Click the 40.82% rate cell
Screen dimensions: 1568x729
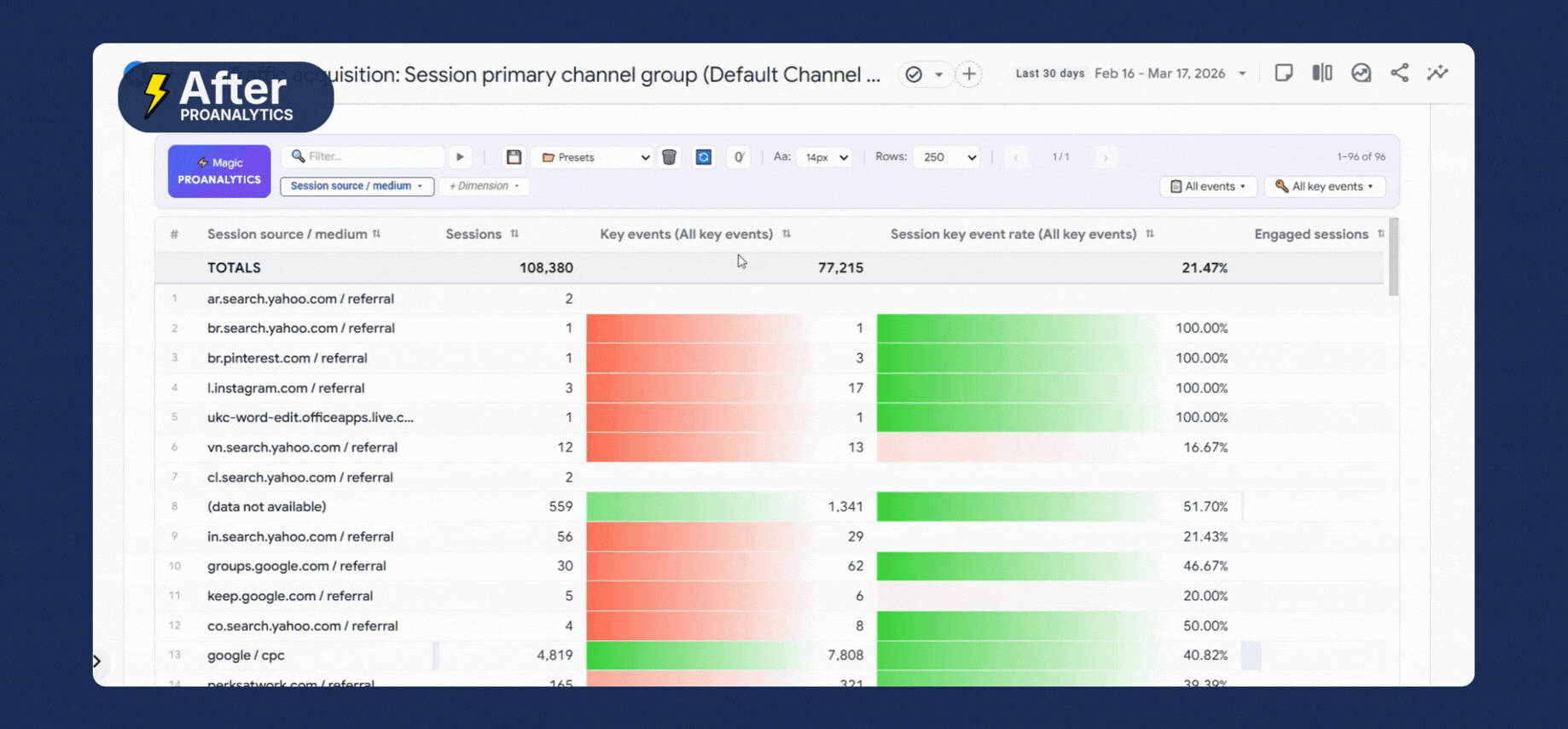[1205, 656]
